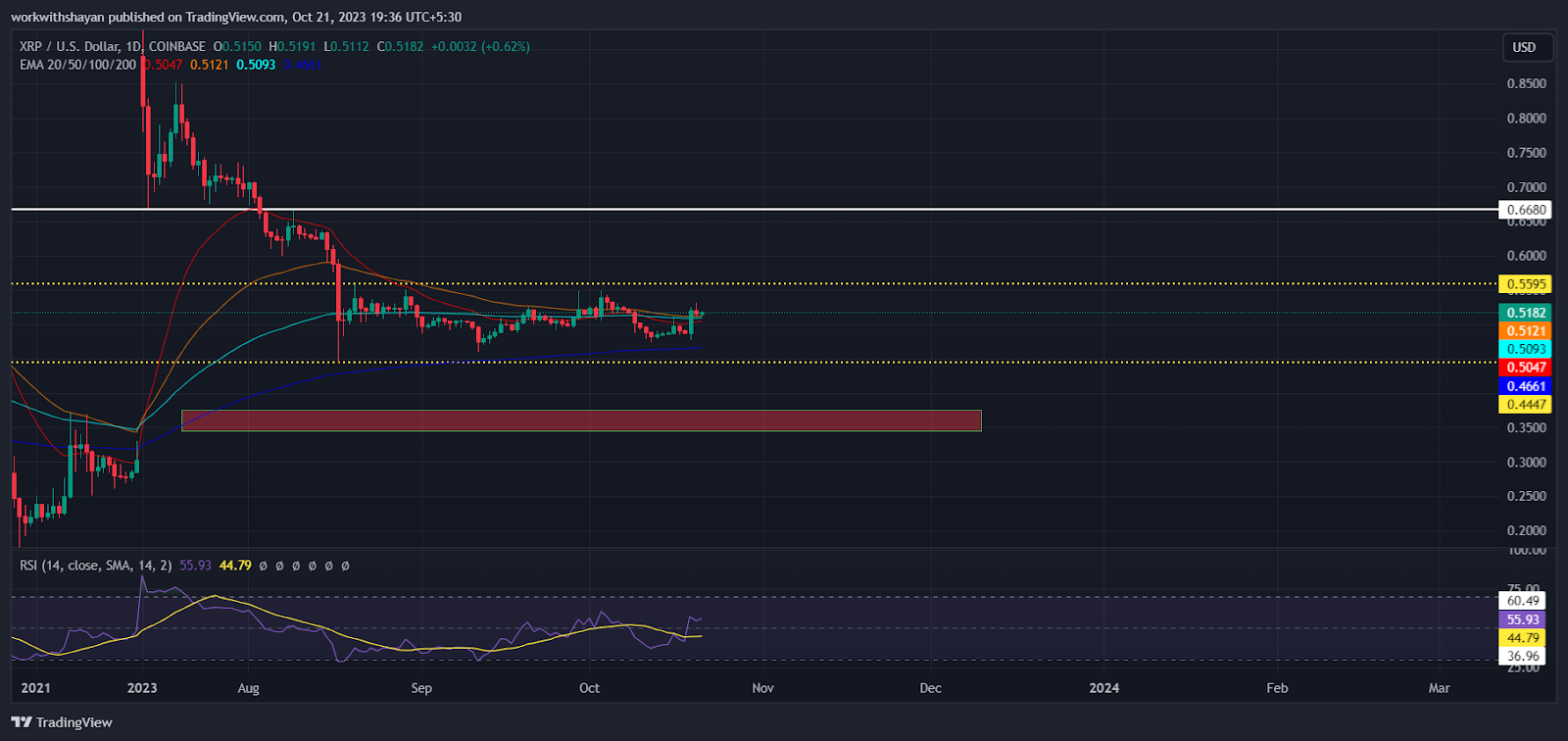Click the white 0.6680 price label
The width and height of the screenshot is (1568, 741).
tap(1526, 210)
